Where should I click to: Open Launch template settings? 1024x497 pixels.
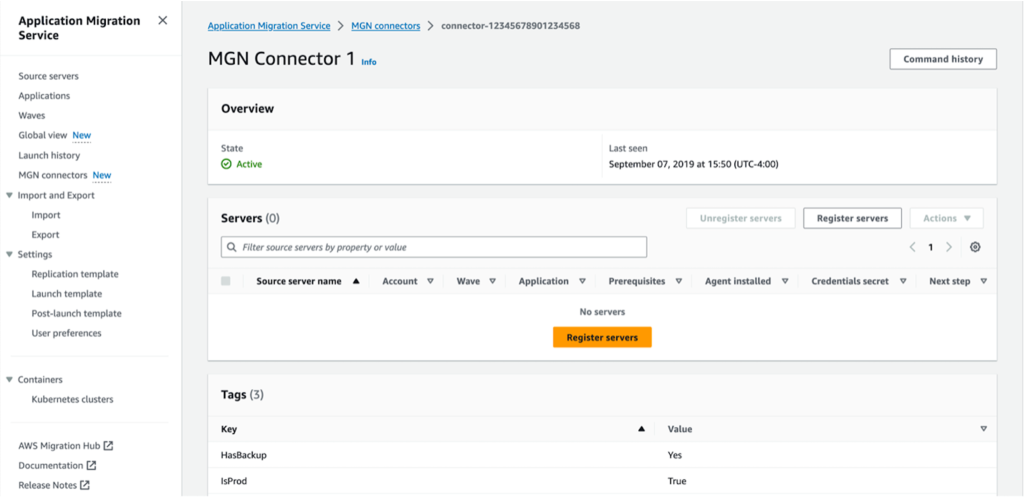coord(67,294)
